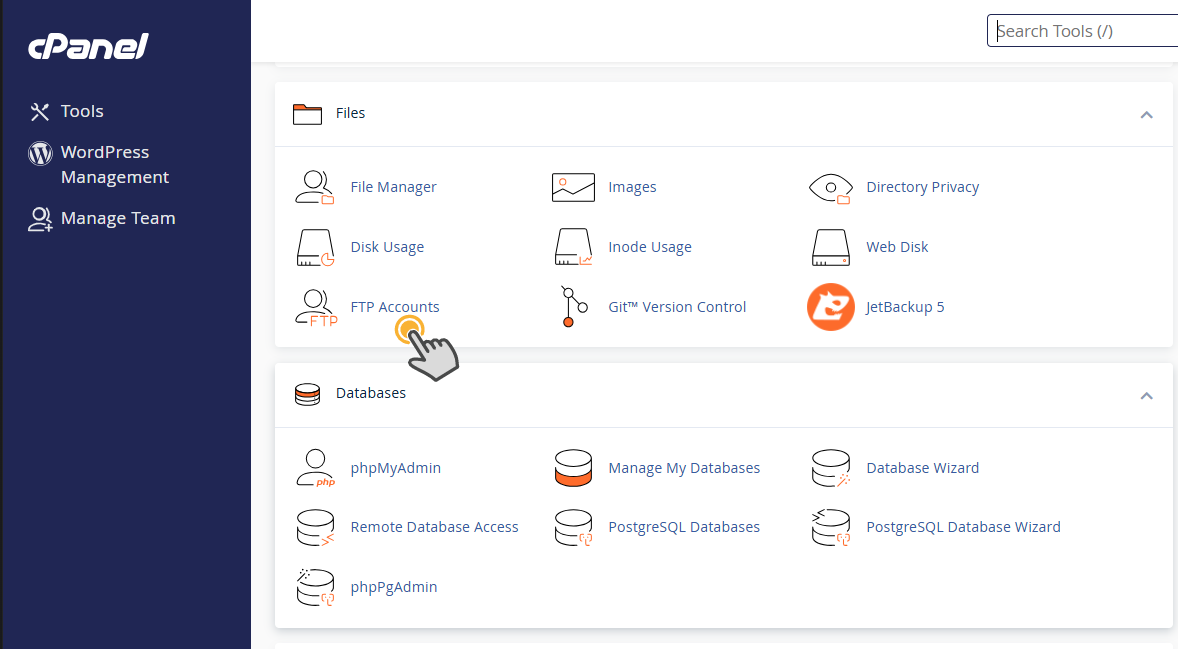Click the Databases section title text
Viewport: 1178px width, 649px height.
point(370,394)
